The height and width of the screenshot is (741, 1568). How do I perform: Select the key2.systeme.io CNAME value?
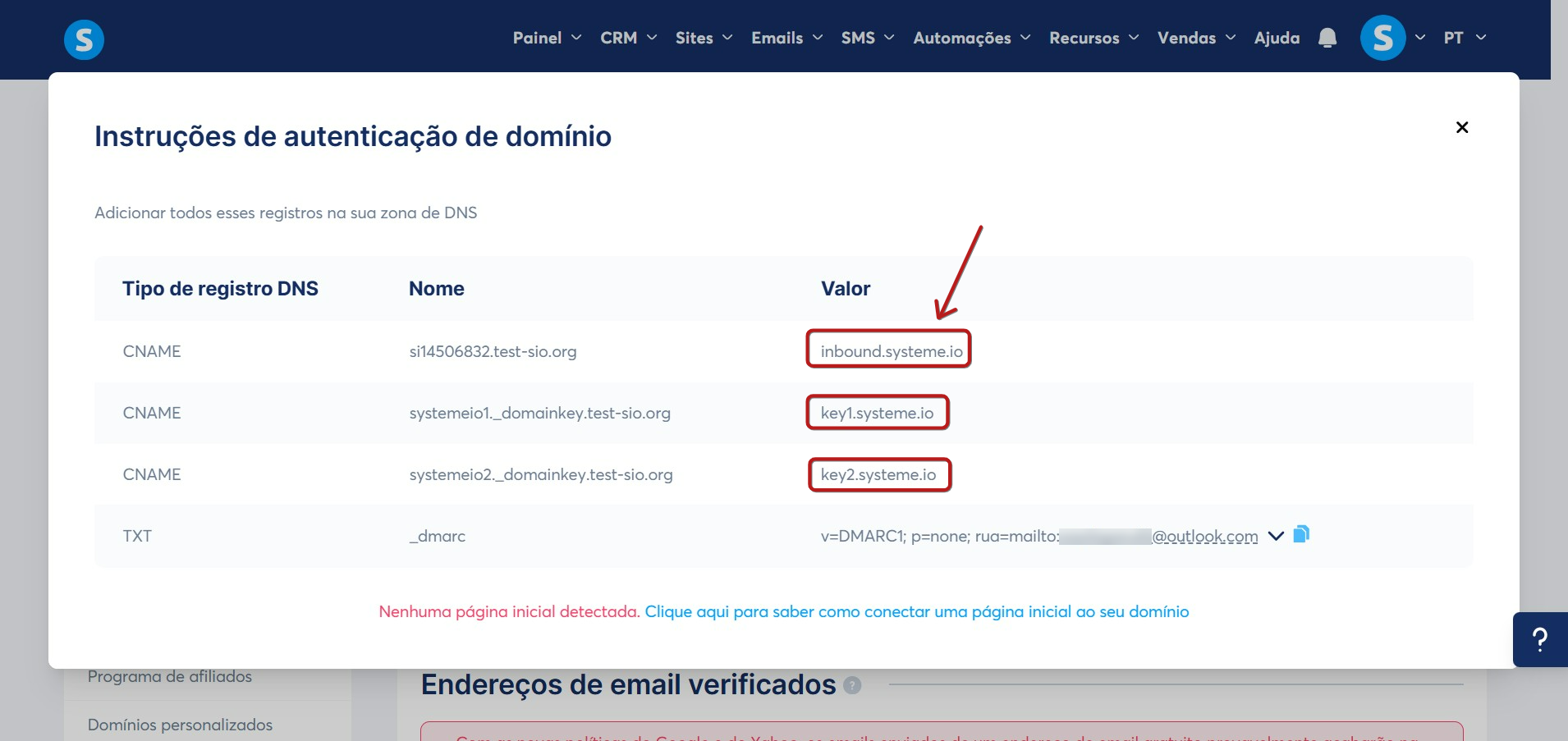click(x=878, y=474)
